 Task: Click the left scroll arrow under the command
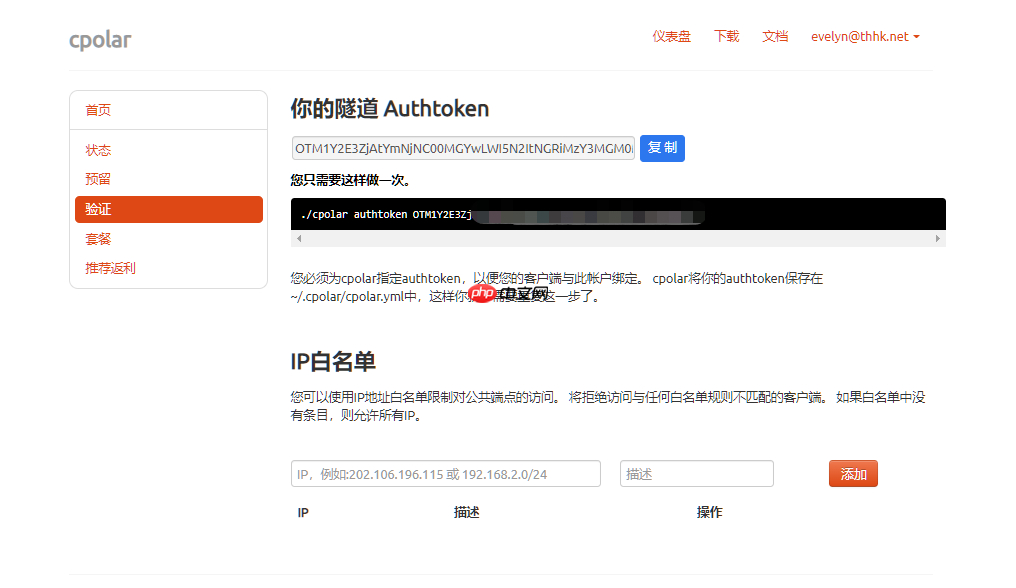coord(296,238)
